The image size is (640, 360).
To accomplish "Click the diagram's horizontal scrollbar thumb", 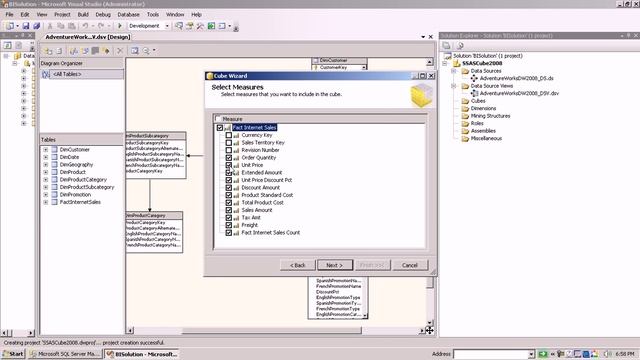I will [x=271, y=331].
